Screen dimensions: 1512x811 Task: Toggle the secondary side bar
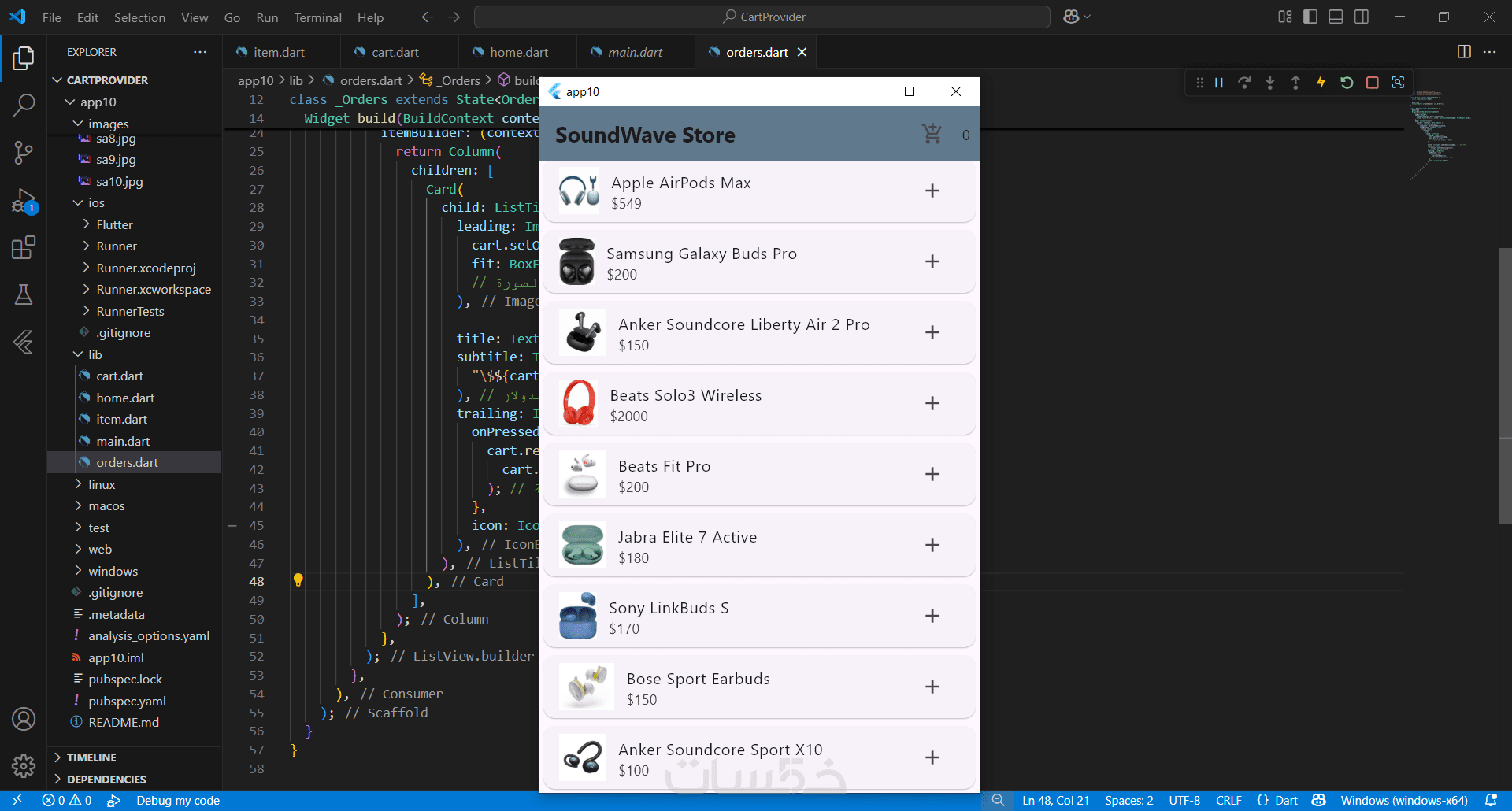[1362, 17]
